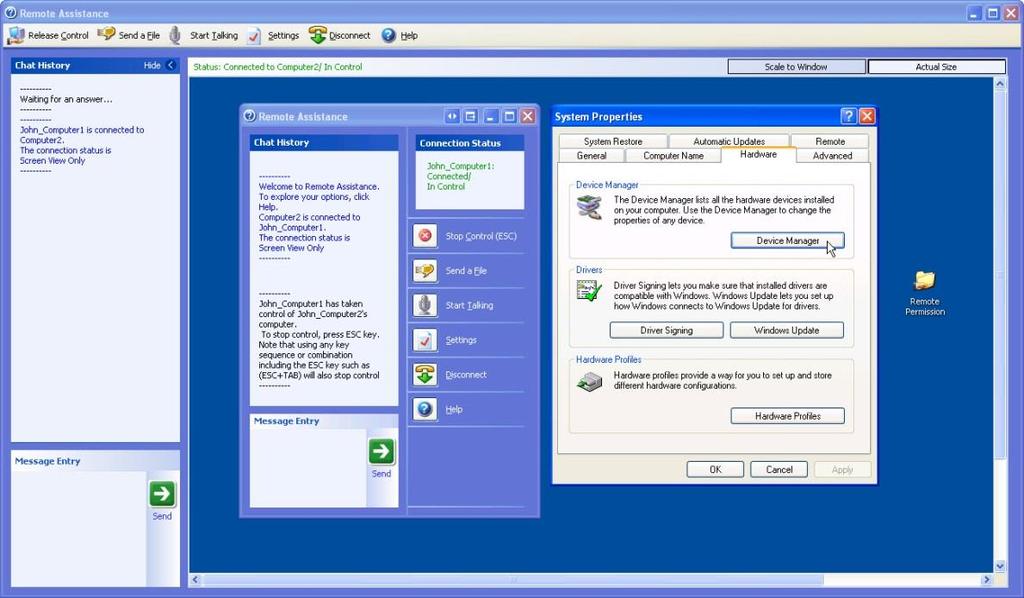The image size is (1024, 598).
Task: Click the vertical scrollbar up arrow
Action: [1000, 84]
